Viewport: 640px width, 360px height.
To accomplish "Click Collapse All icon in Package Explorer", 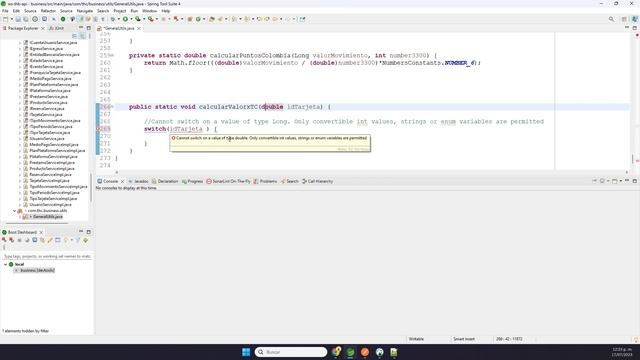I will (74, 36).
